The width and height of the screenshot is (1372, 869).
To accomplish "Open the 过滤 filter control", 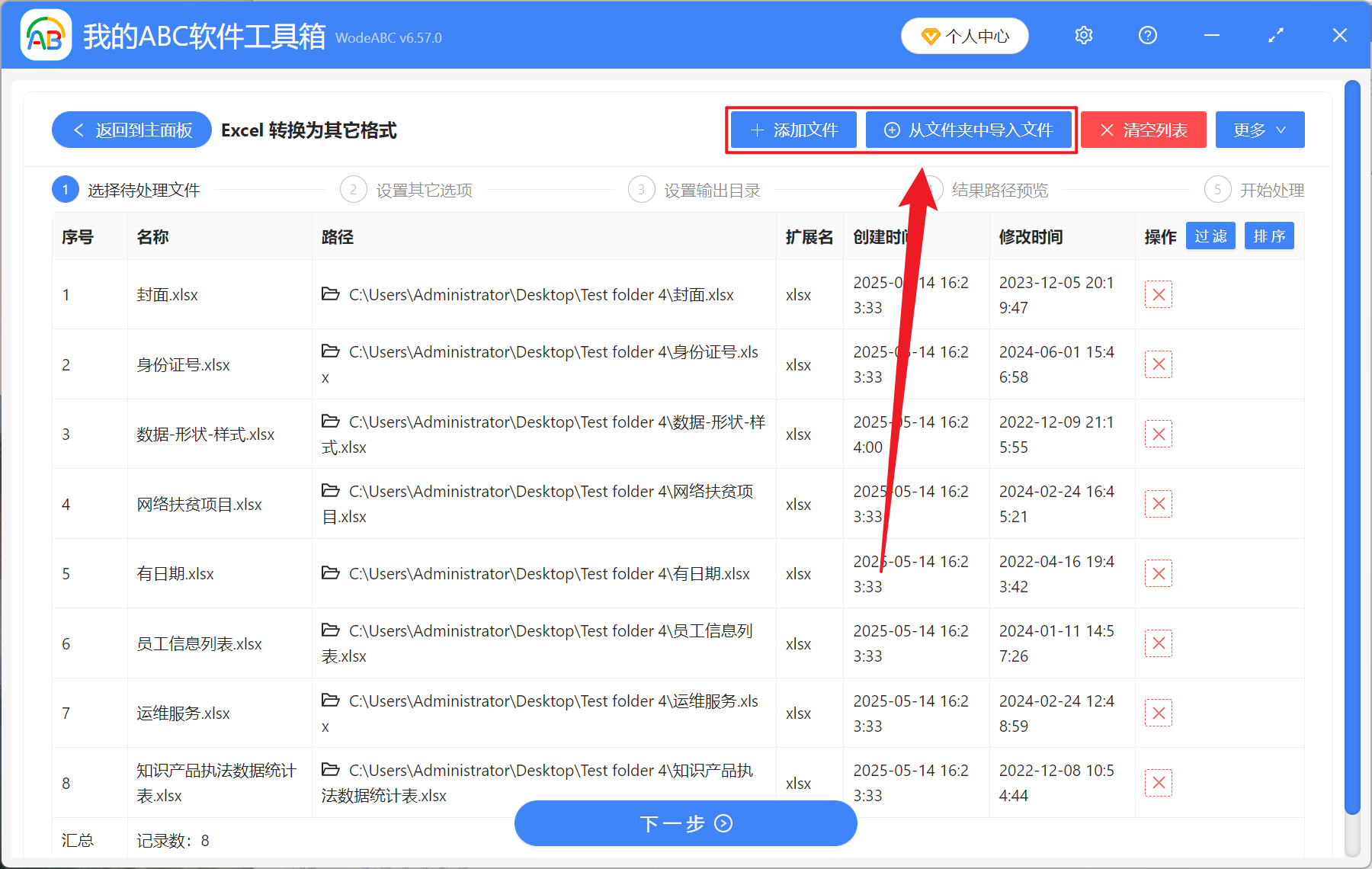I will [x=1210, y=236].
